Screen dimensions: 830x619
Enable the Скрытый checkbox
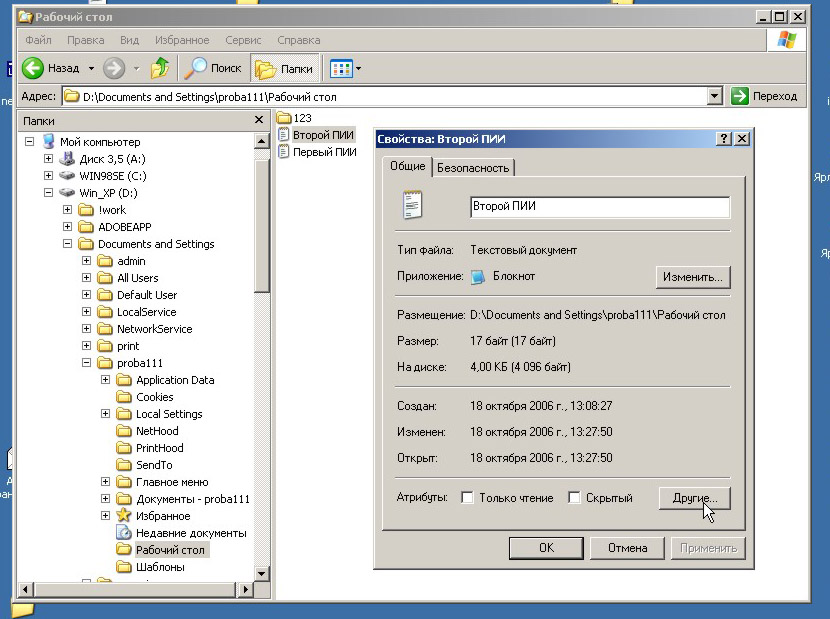(x=574, y=498)
